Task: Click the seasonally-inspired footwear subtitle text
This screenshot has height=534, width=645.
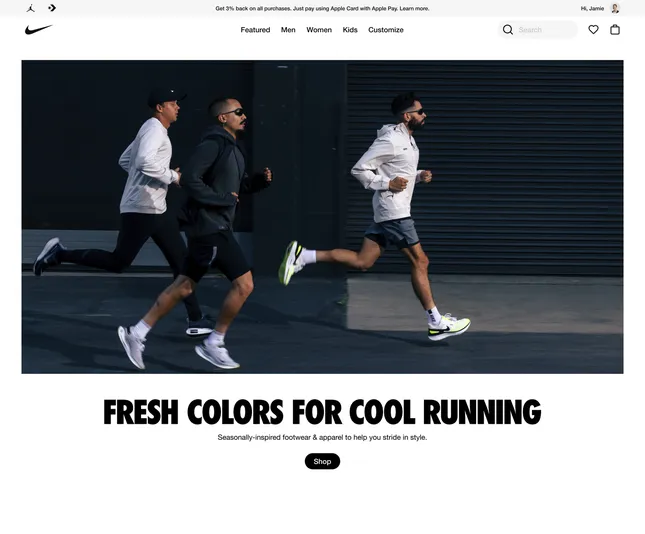Action: pos(322,437)
